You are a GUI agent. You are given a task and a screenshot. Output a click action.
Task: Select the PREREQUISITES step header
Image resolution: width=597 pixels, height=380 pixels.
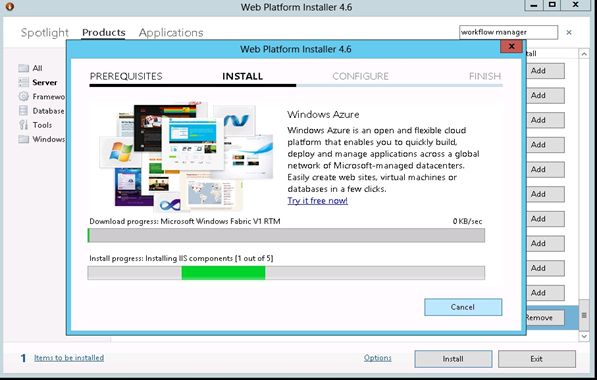point(126,76)
